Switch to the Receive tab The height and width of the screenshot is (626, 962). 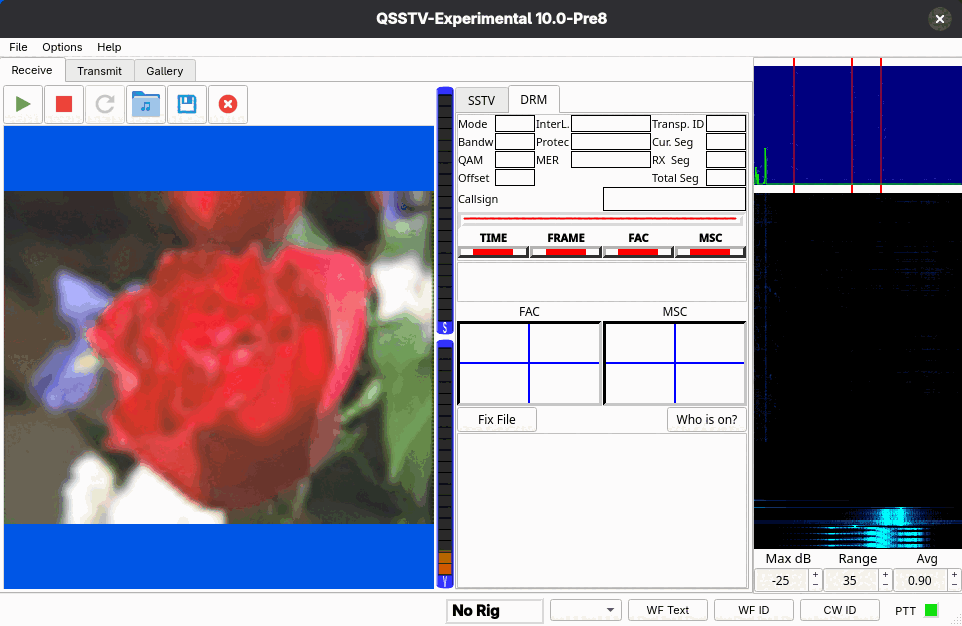pos(32,70)
